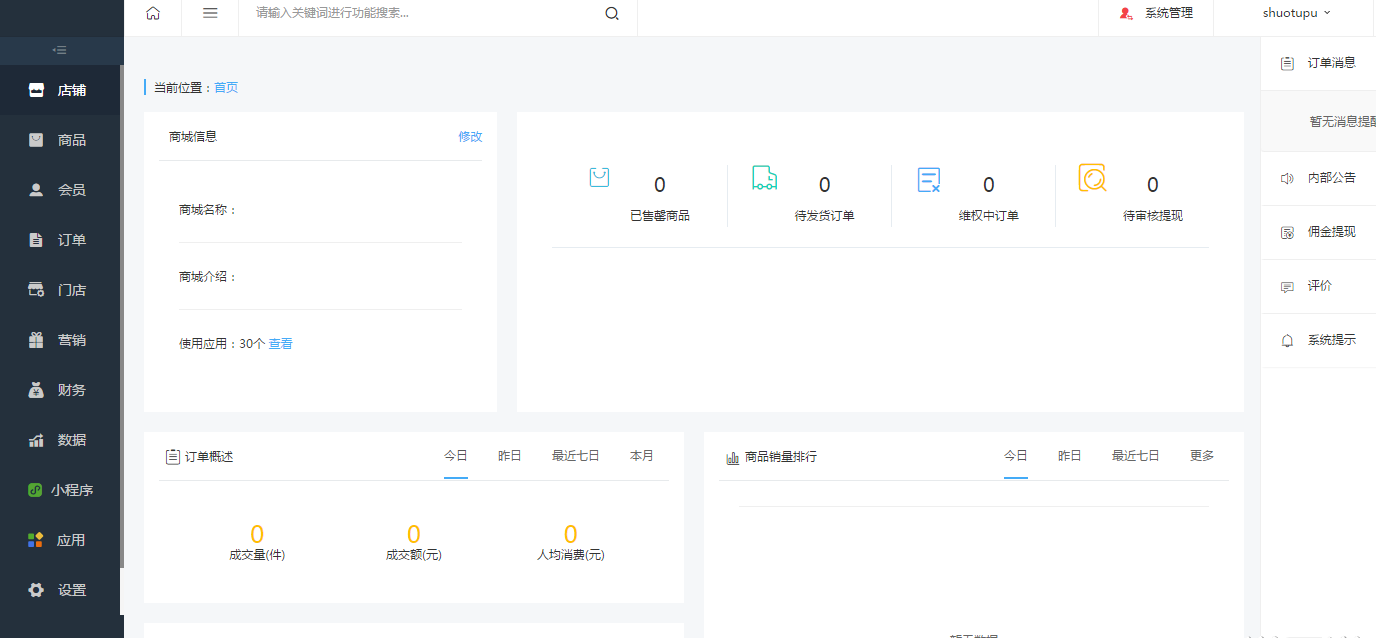Click the home icon in top bar
The width and height of the screenshot is (1376, 638).
pyautogui.click(x=153, y=13)
